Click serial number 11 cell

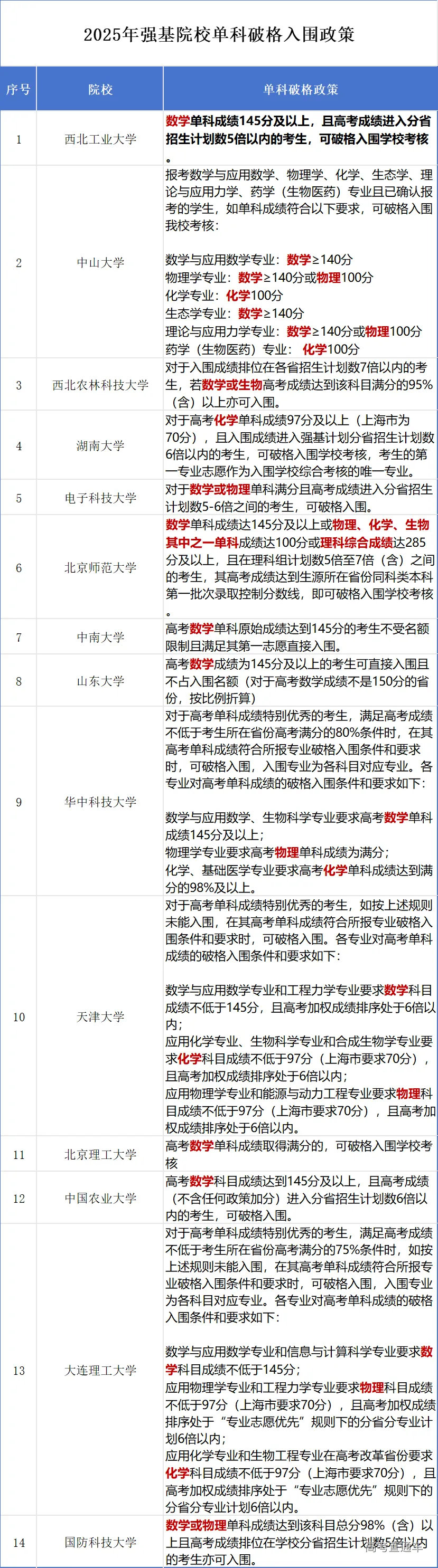pyautogui.click(x=18, y=1155)
